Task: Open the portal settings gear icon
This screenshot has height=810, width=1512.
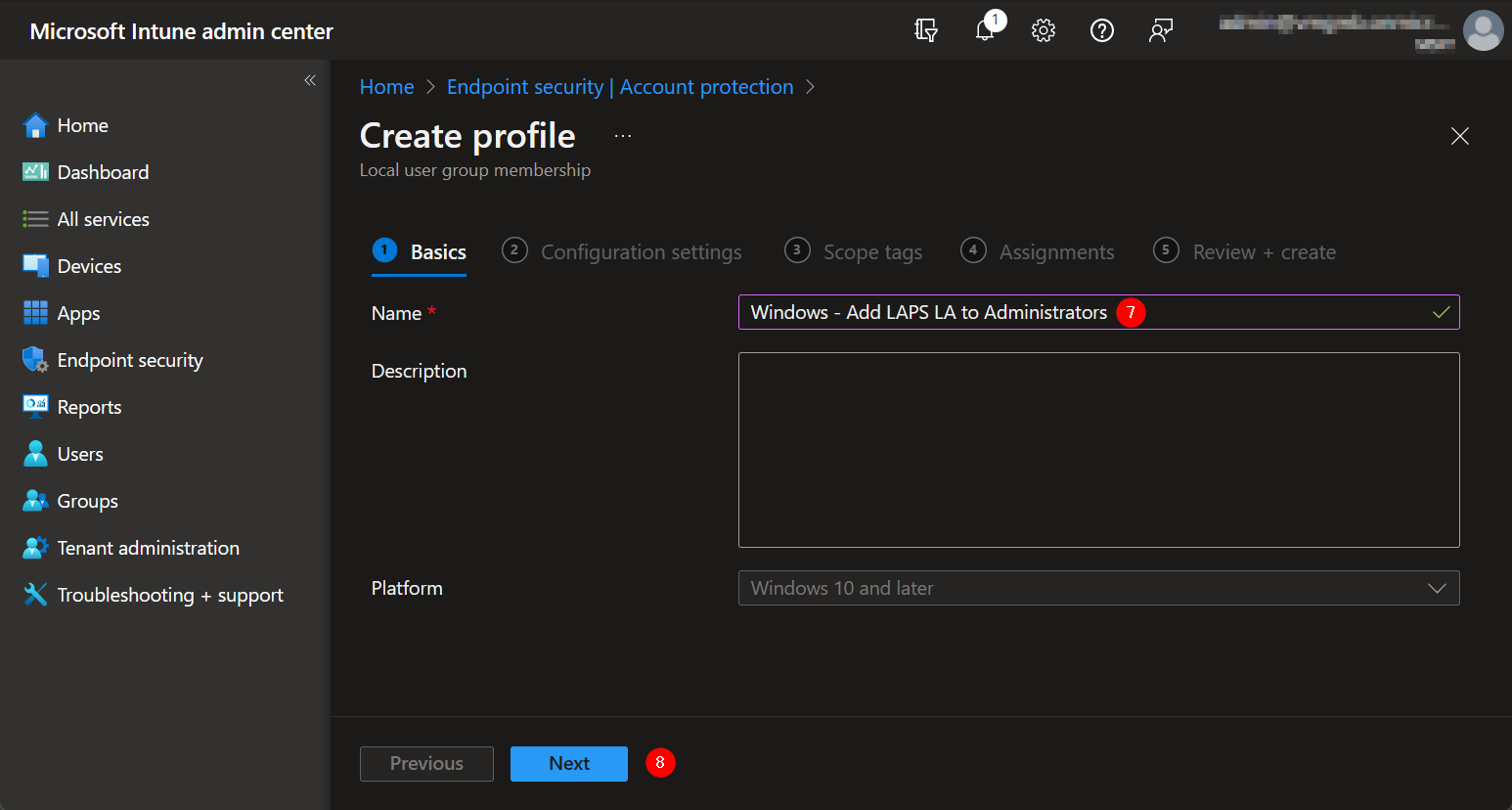Action: point(1044,30)
